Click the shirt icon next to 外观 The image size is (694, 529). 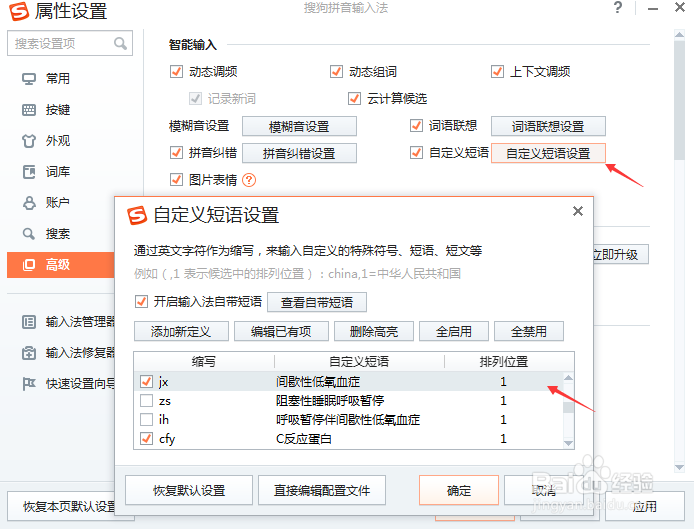29,141
